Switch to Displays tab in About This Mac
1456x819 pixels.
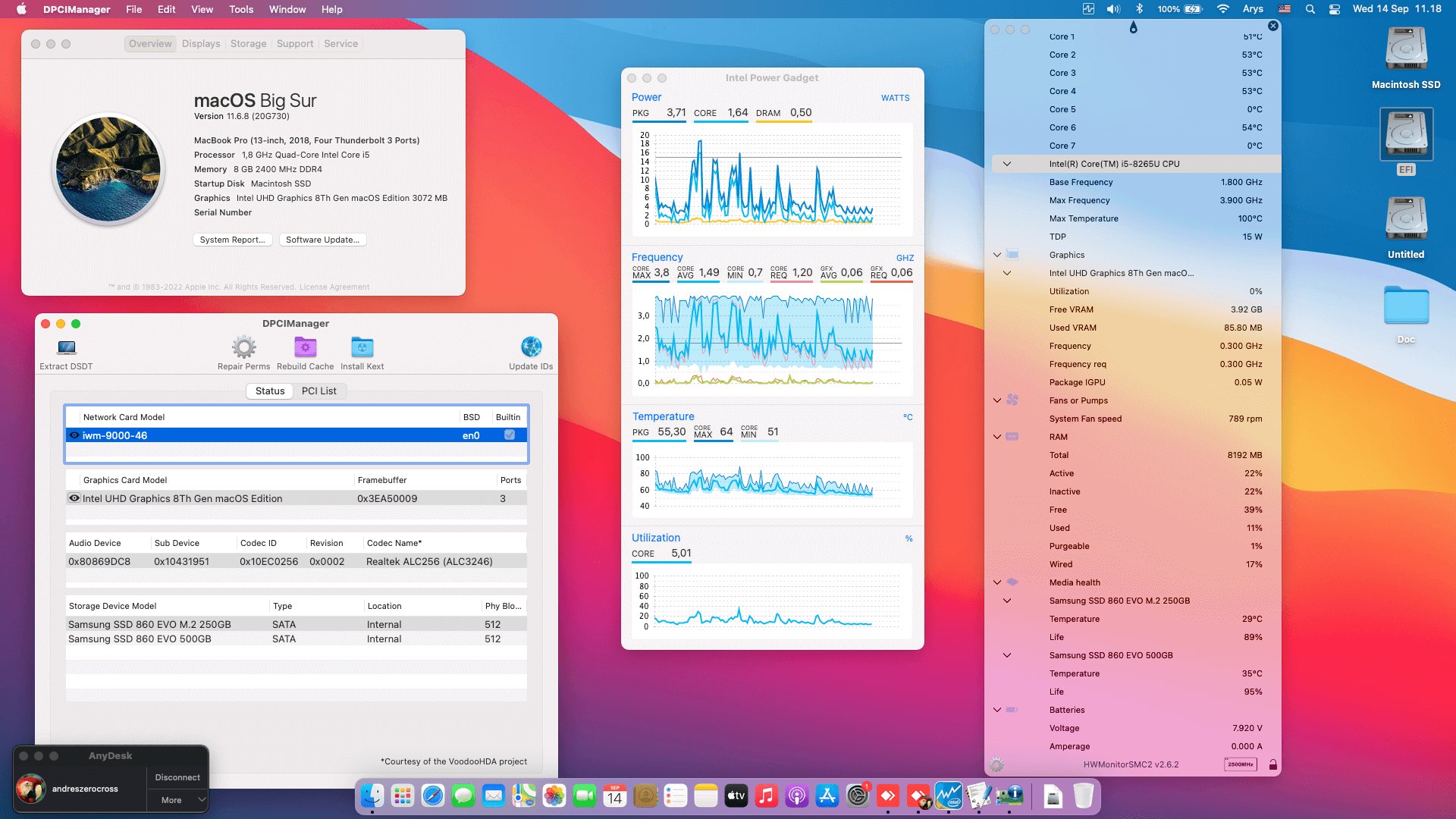pos(201,44)
